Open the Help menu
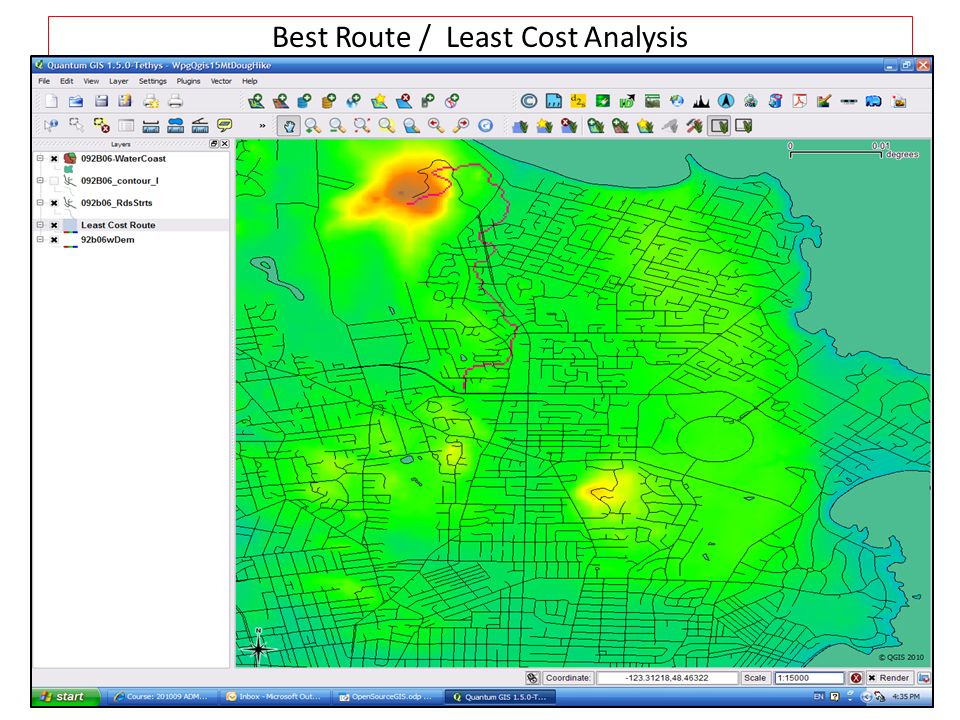This screenshot has height=720, width=960. [x=249, y=81]
